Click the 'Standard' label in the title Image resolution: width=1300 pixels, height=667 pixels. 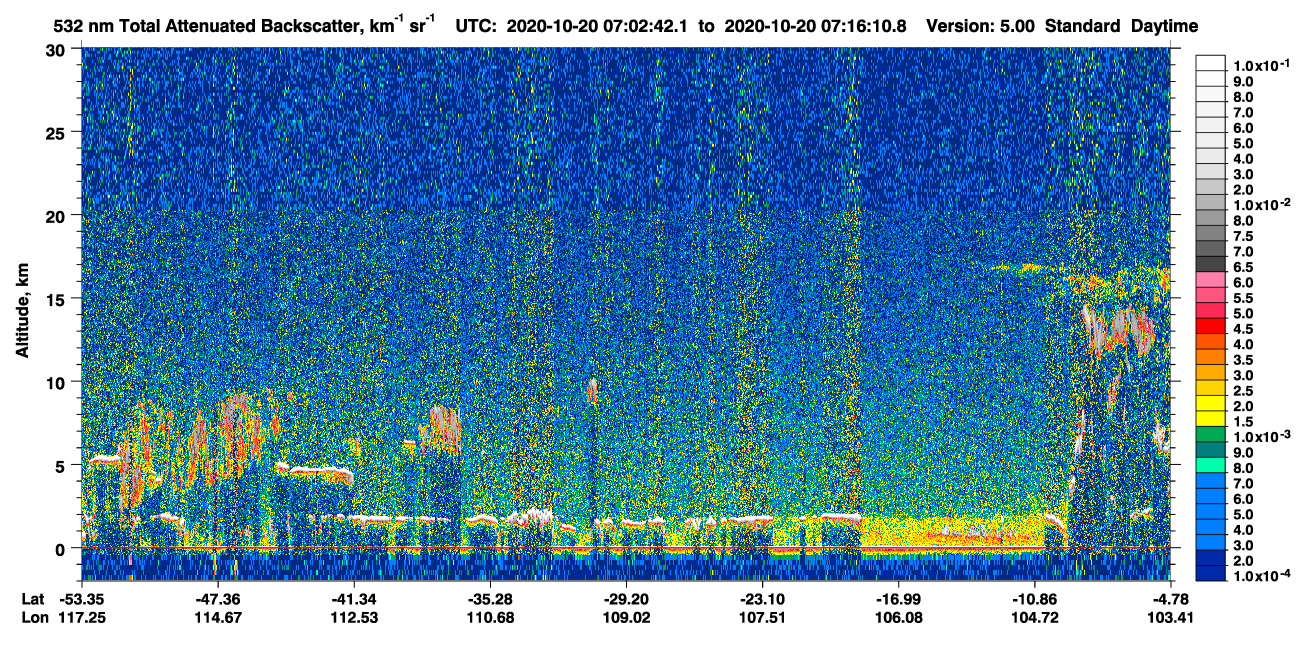(x=1083, y=26)
